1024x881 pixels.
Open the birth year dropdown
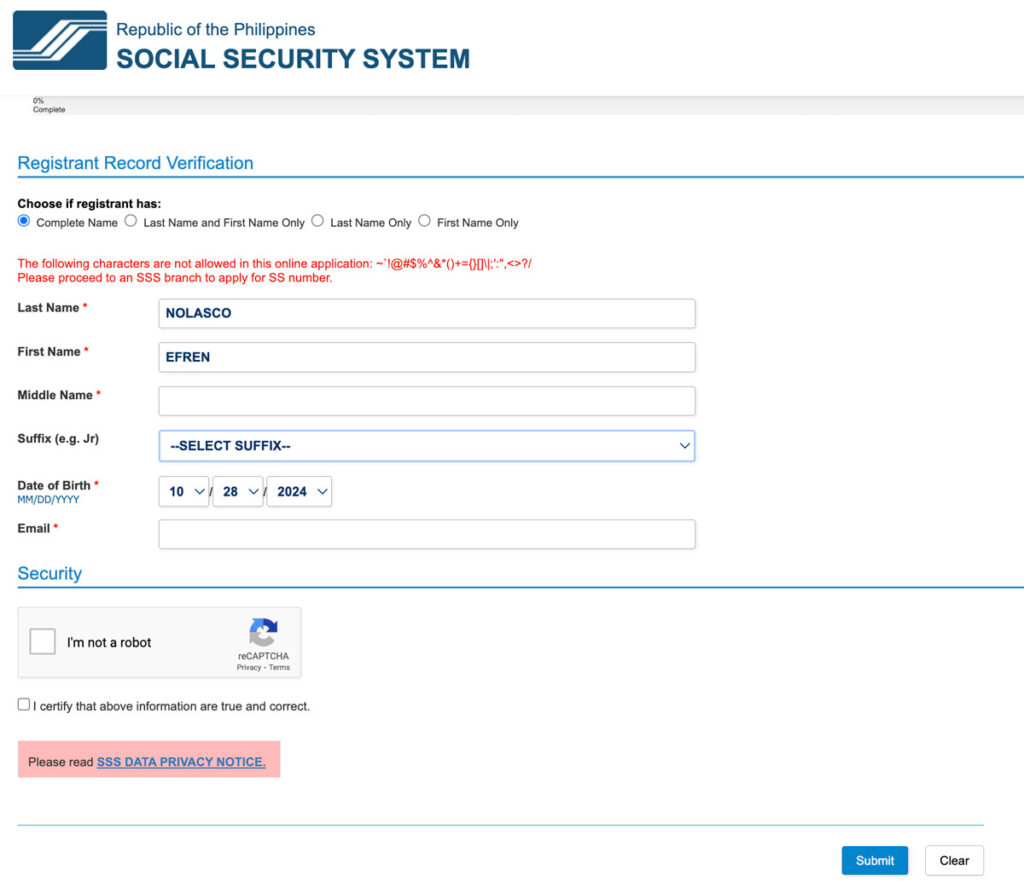(x=299, y=491)
